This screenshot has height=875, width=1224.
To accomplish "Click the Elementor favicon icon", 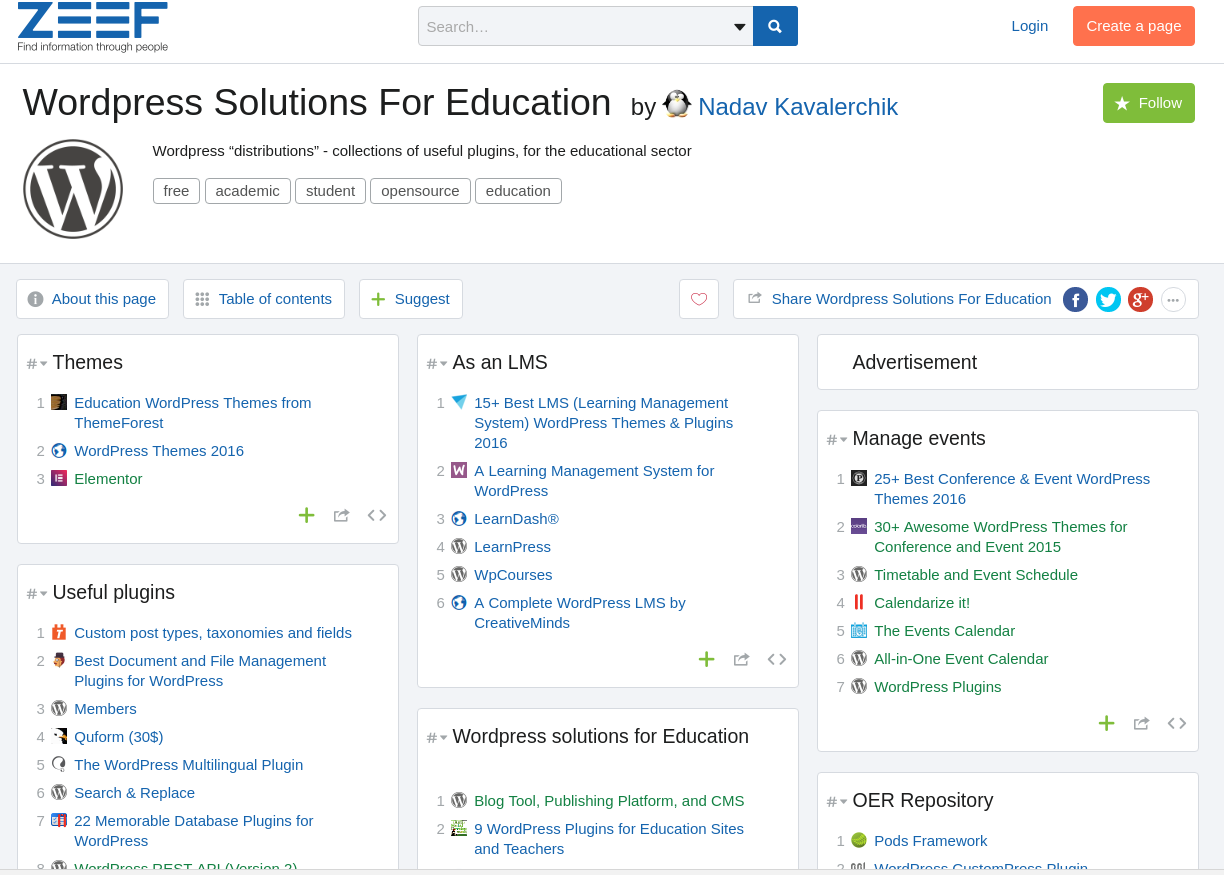I will coord(59,478).
